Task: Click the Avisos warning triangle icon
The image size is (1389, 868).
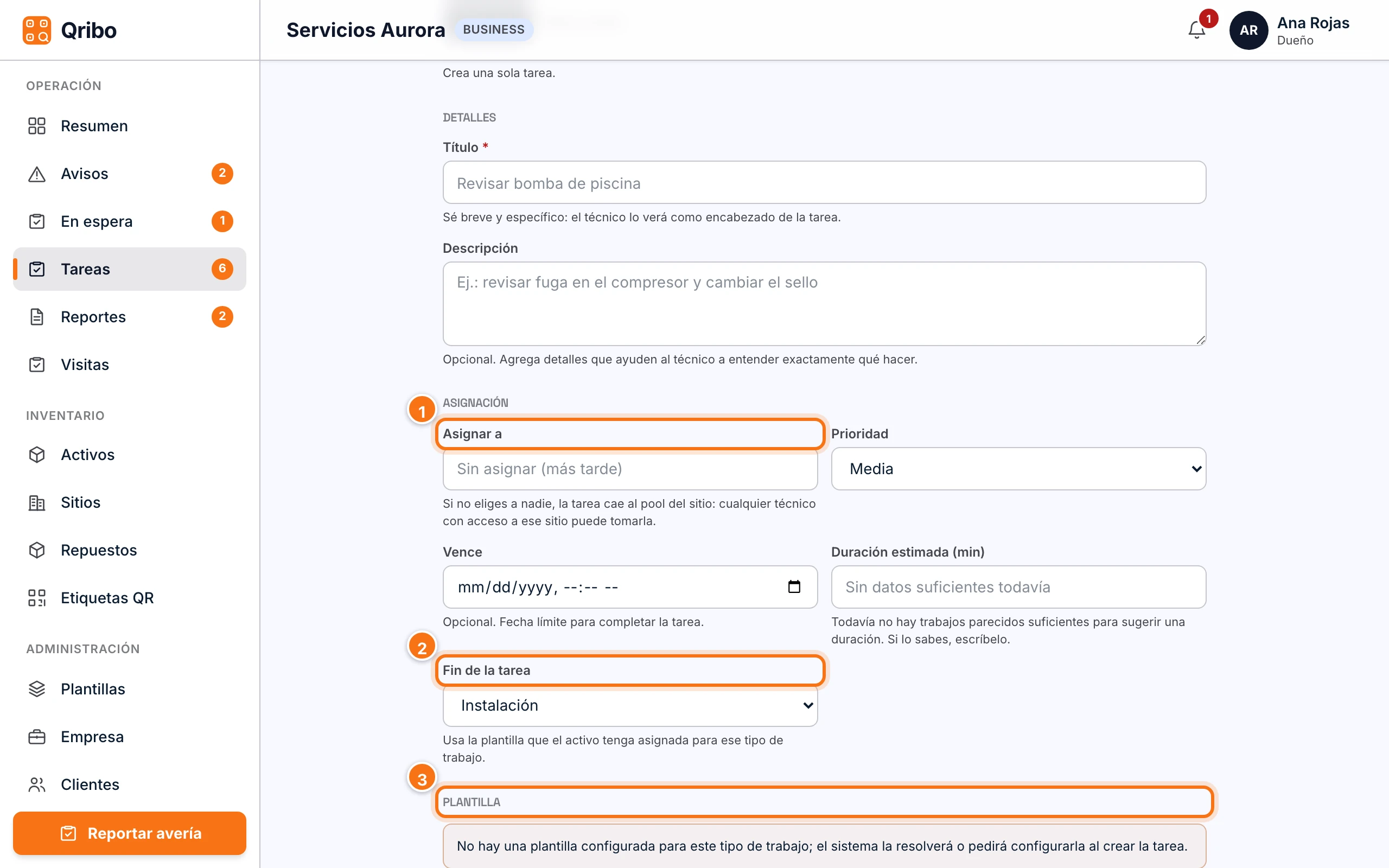Action: [37, 174]
